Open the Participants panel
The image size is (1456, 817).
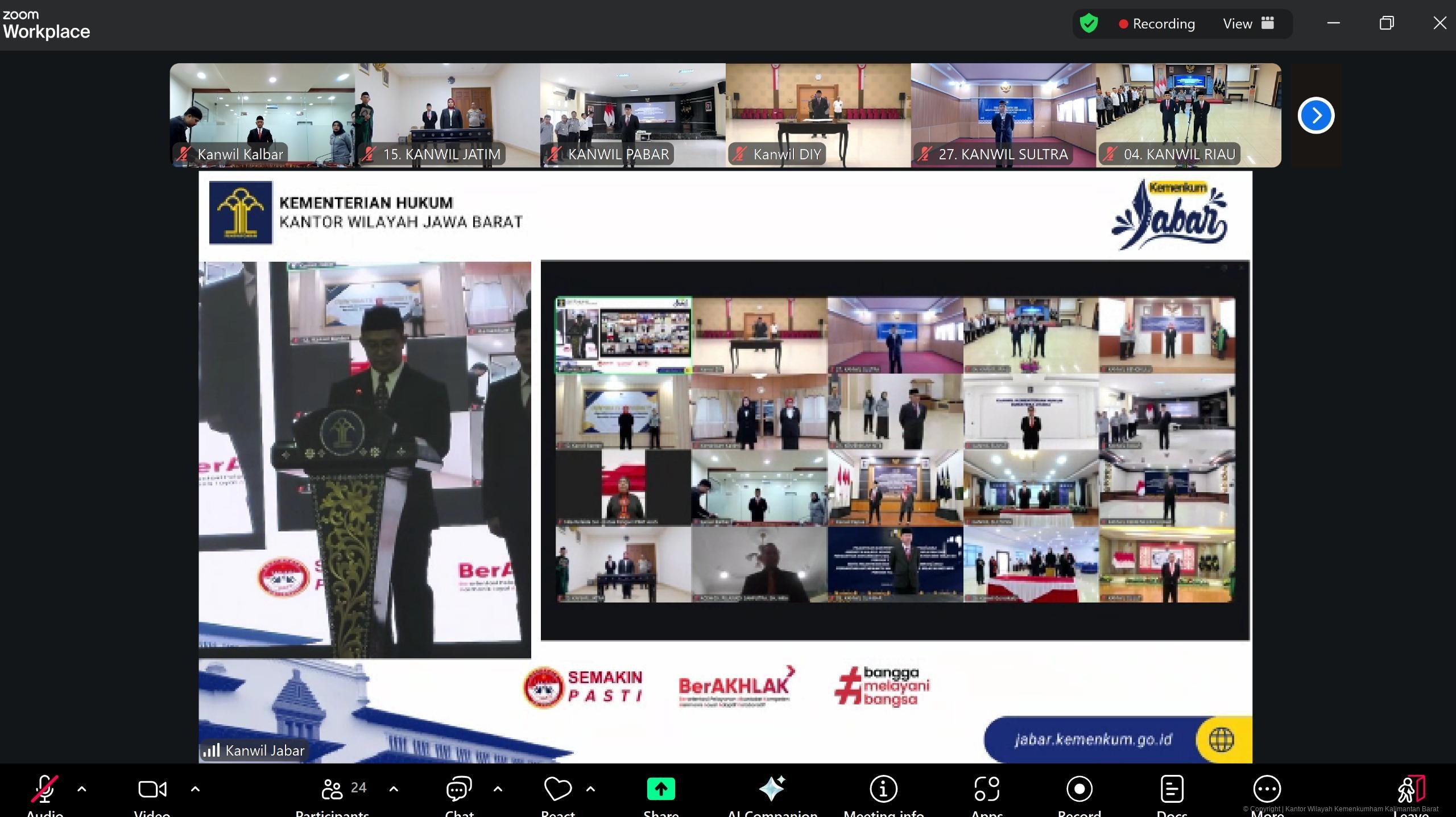[333, 790]
